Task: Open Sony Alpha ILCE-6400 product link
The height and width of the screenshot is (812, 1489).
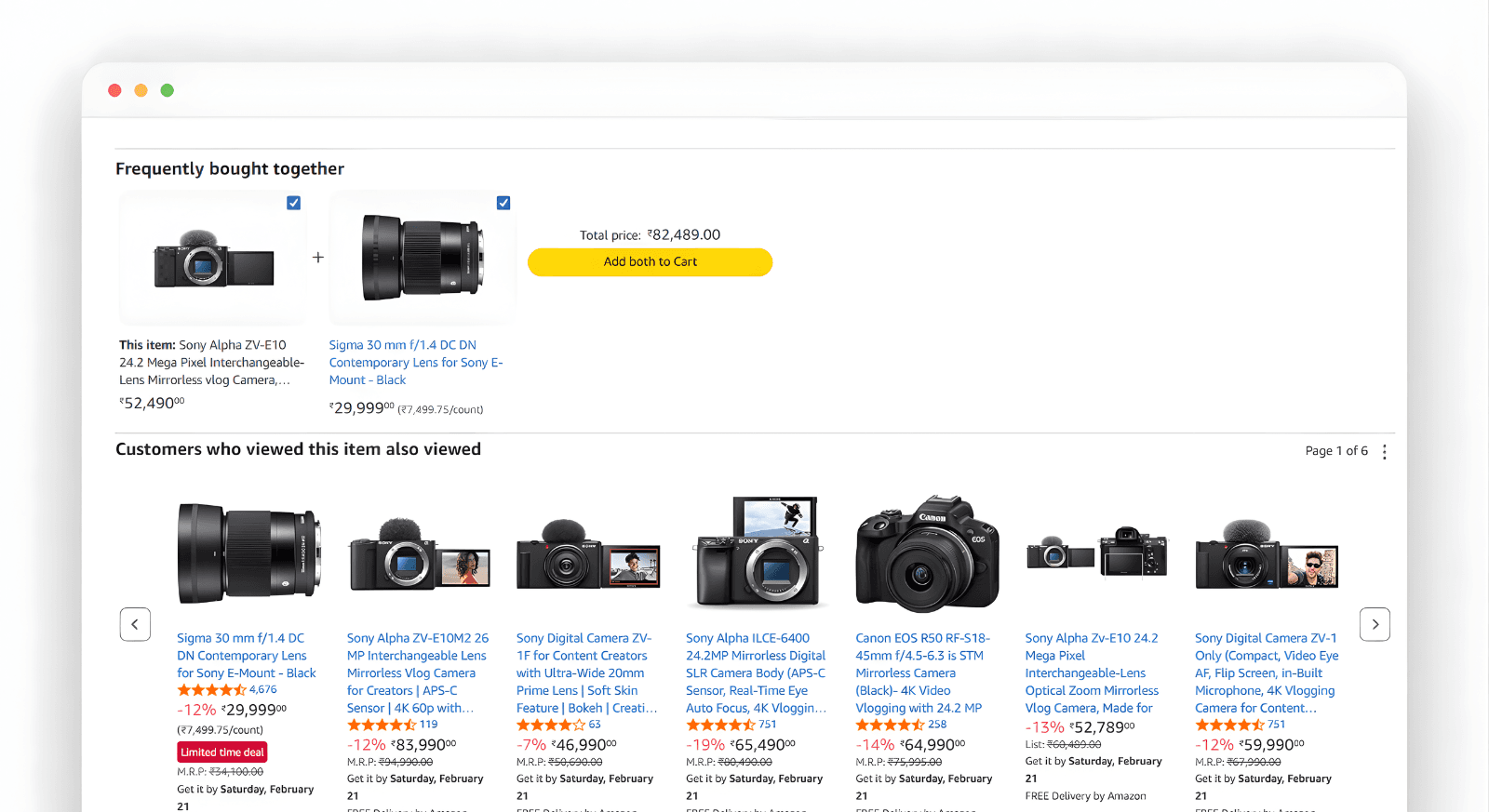Action: pyautogui.click(x=756, y=673)
